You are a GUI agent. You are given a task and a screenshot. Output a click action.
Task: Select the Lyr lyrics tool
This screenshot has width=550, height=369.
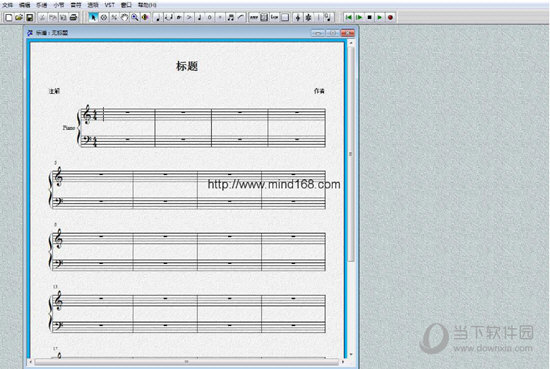(275, 17)
